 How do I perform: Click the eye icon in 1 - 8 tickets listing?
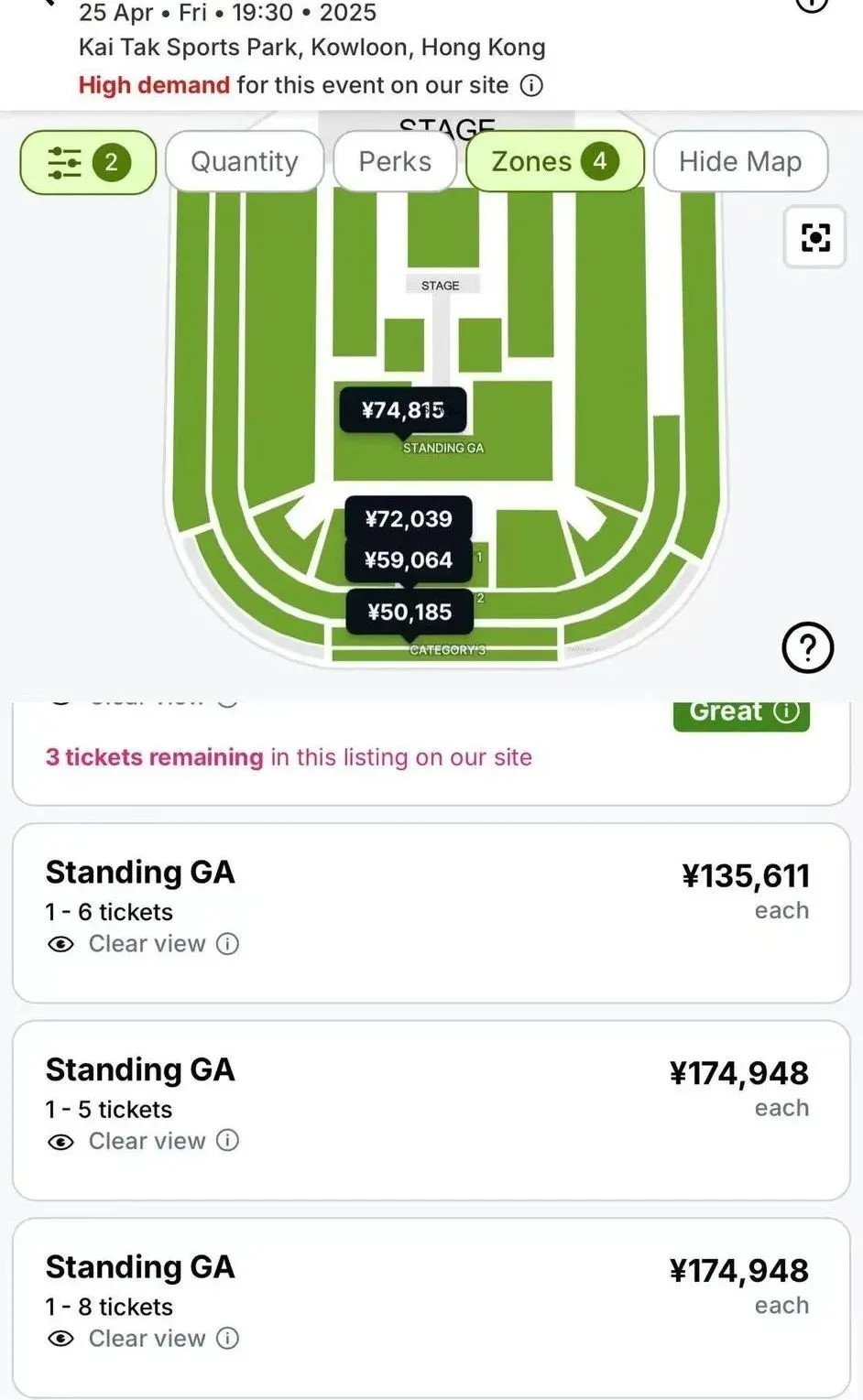(x=60, y=1339)
